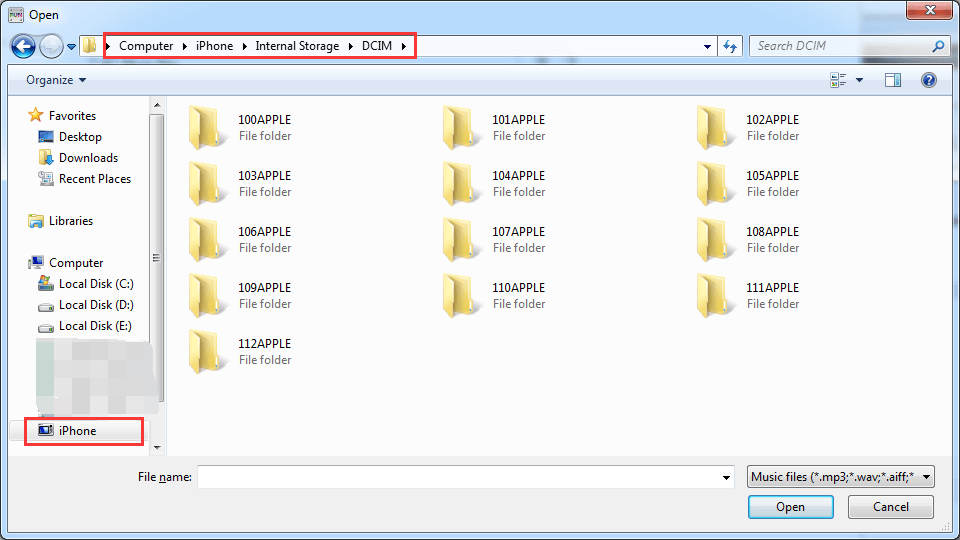Open help with the question mark icon
This screenshot has height=540, width=960.
coord(929,80)
